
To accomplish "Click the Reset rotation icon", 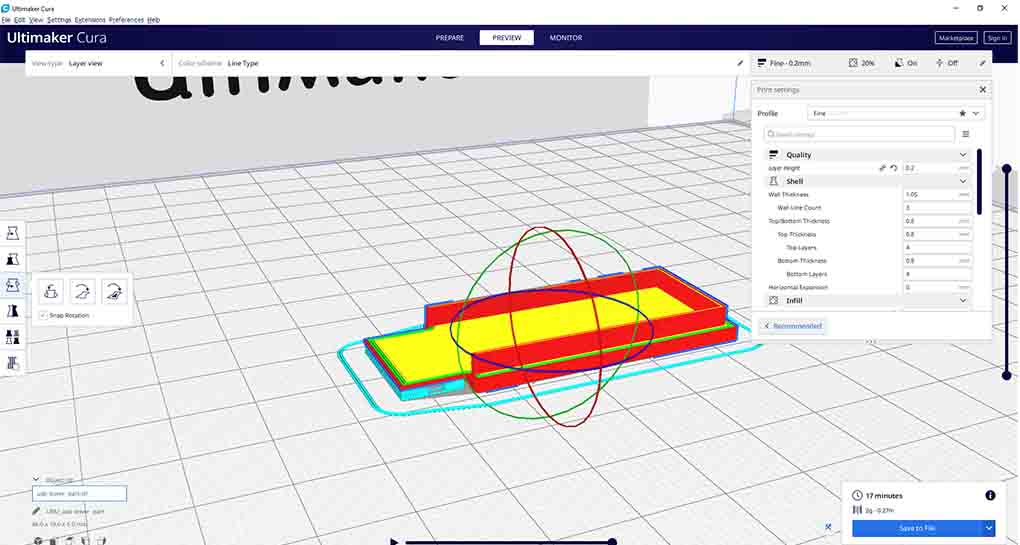I will point(51,291).
